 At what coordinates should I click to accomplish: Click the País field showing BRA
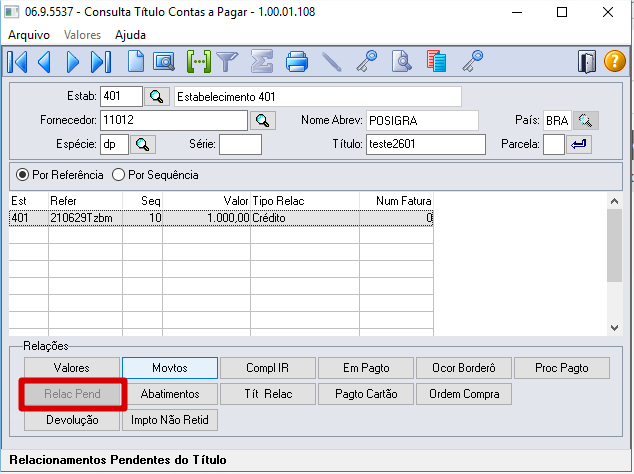[557, 121]
